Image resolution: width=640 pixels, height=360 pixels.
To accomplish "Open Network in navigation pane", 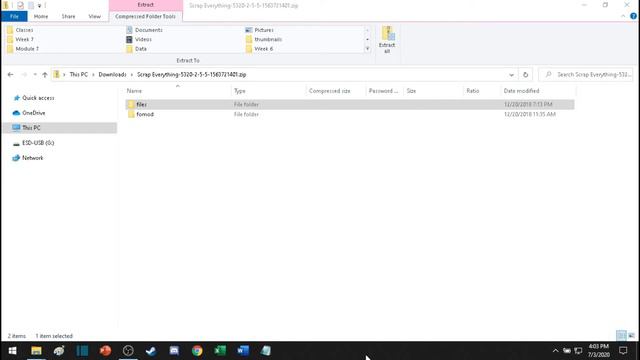I will click(32, 158).
